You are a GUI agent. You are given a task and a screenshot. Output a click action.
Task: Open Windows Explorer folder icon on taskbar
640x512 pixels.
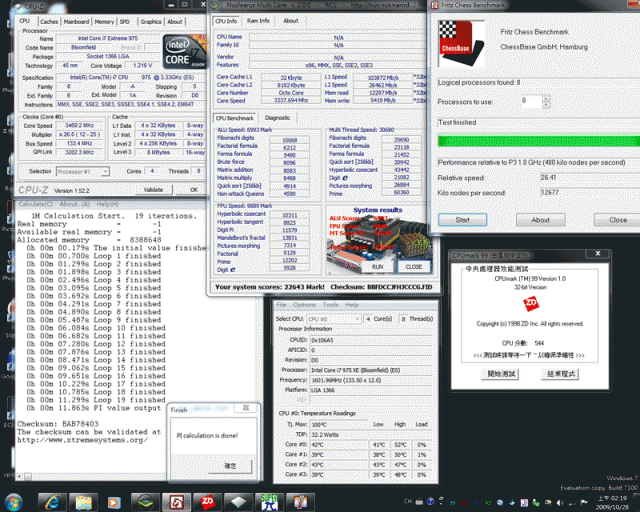82,500
